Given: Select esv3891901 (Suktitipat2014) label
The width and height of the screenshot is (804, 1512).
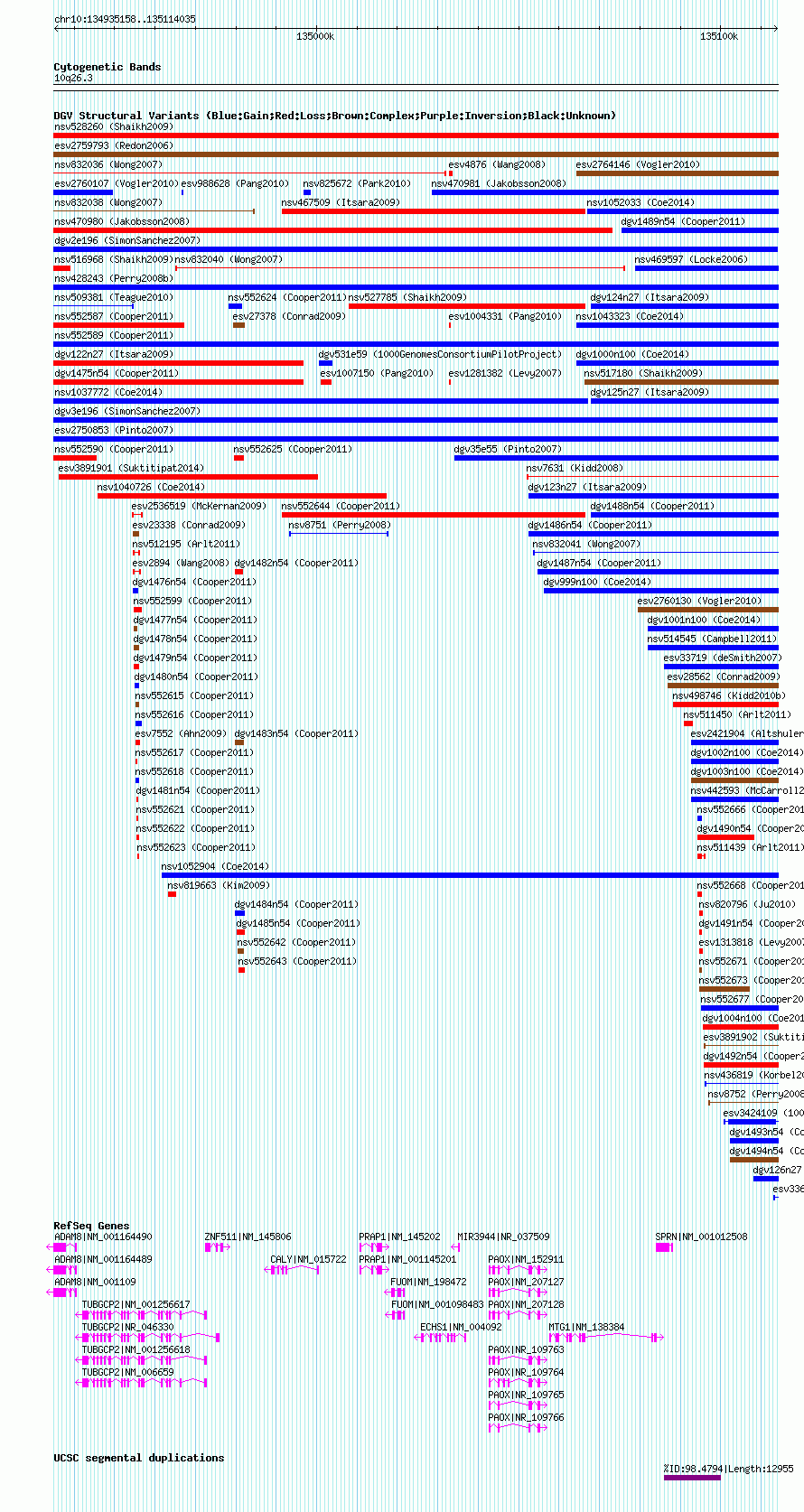Looking at the screenshot, I should click(132, 468).
